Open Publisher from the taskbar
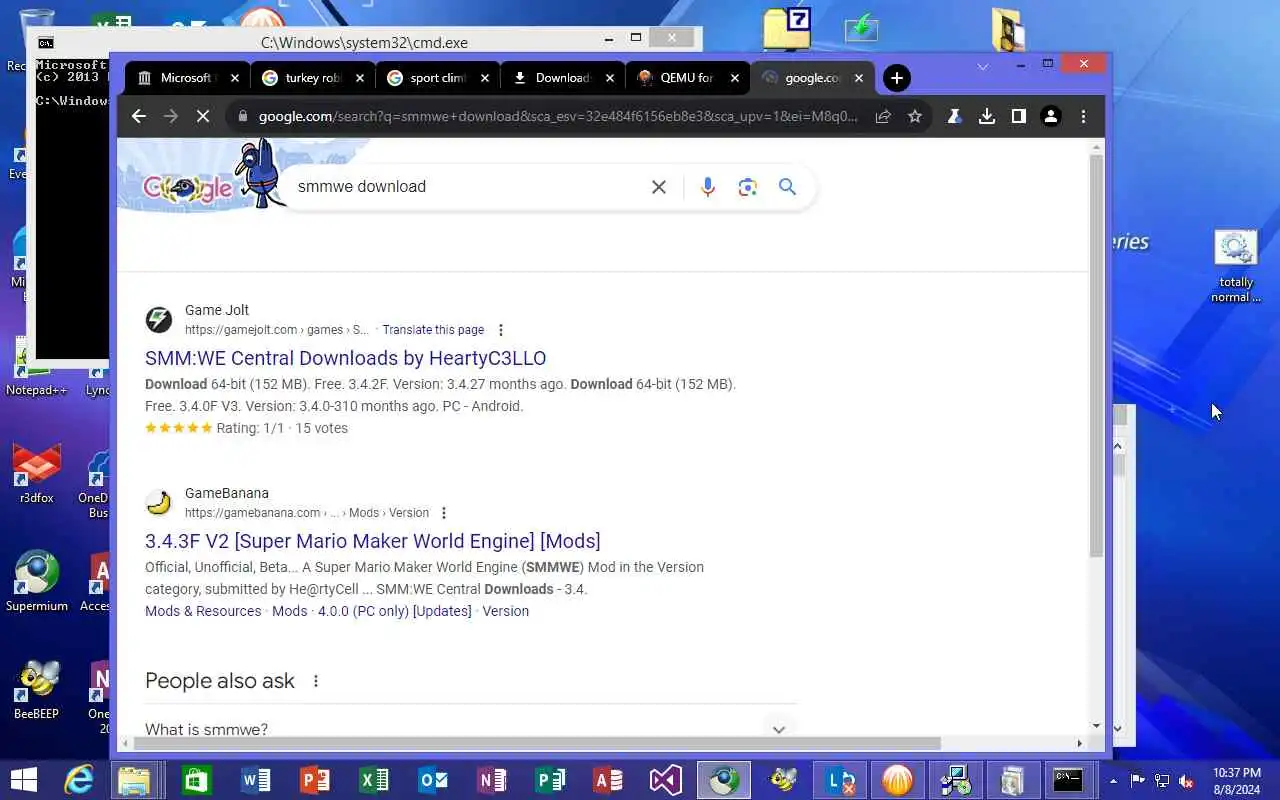Screen dimensions: 1280x800 click(x=550, y=780)
